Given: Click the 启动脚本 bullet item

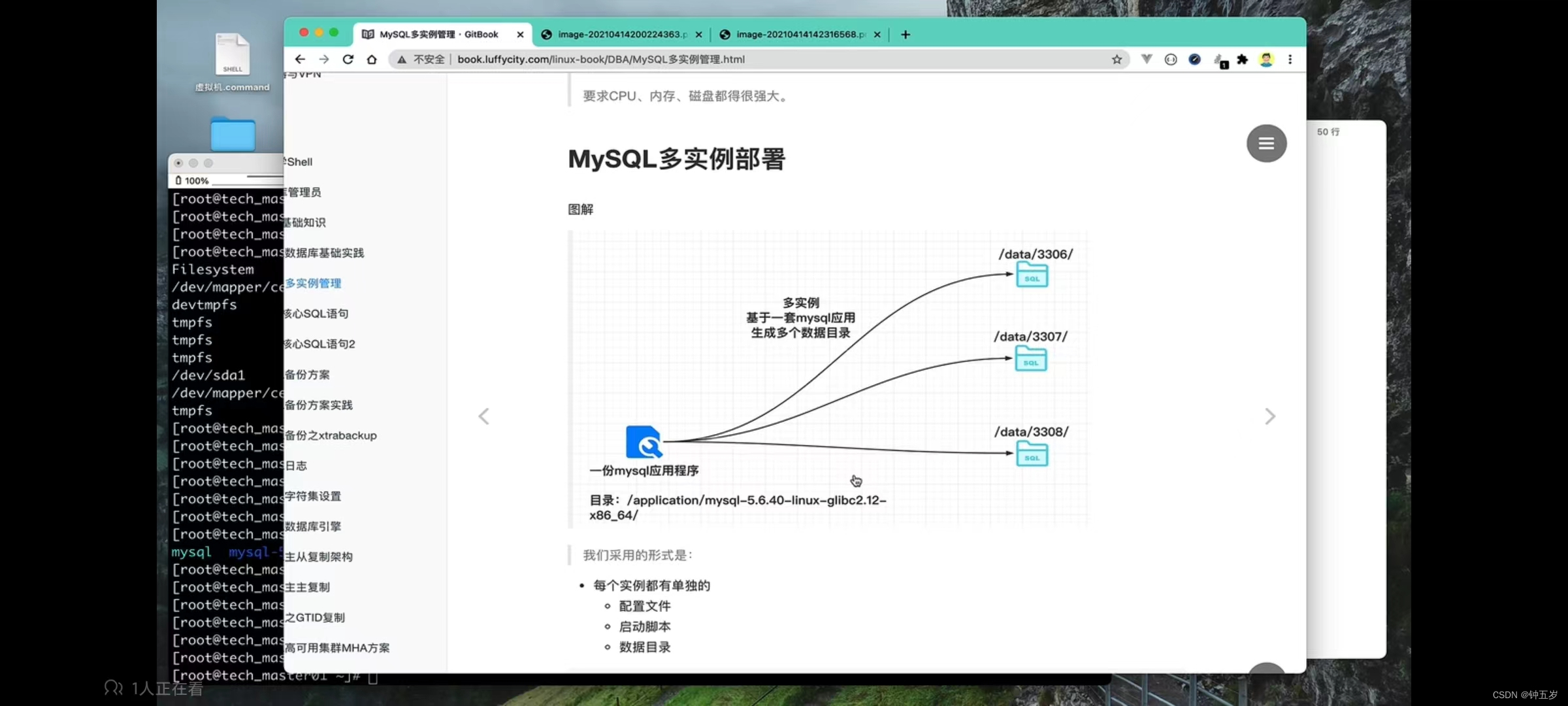Looking at the screenshot, I should tap(645, 626).
